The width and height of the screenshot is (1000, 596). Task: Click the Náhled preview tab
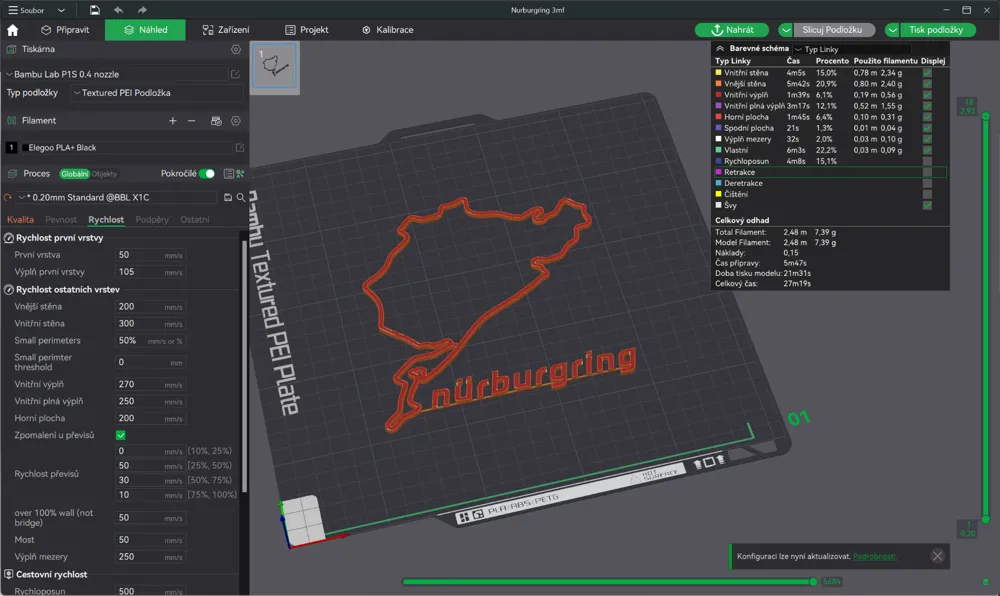click(x=145, y=30)
